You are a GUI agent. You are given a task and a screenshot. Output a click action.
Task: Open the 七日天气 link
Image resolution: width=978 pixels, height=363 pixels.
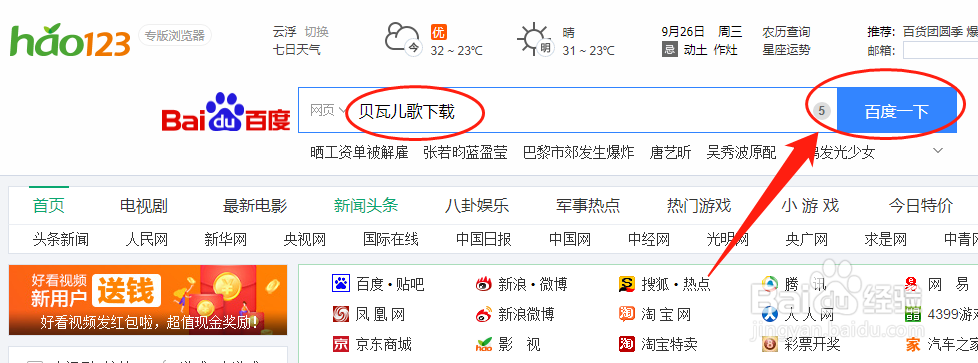297,50
